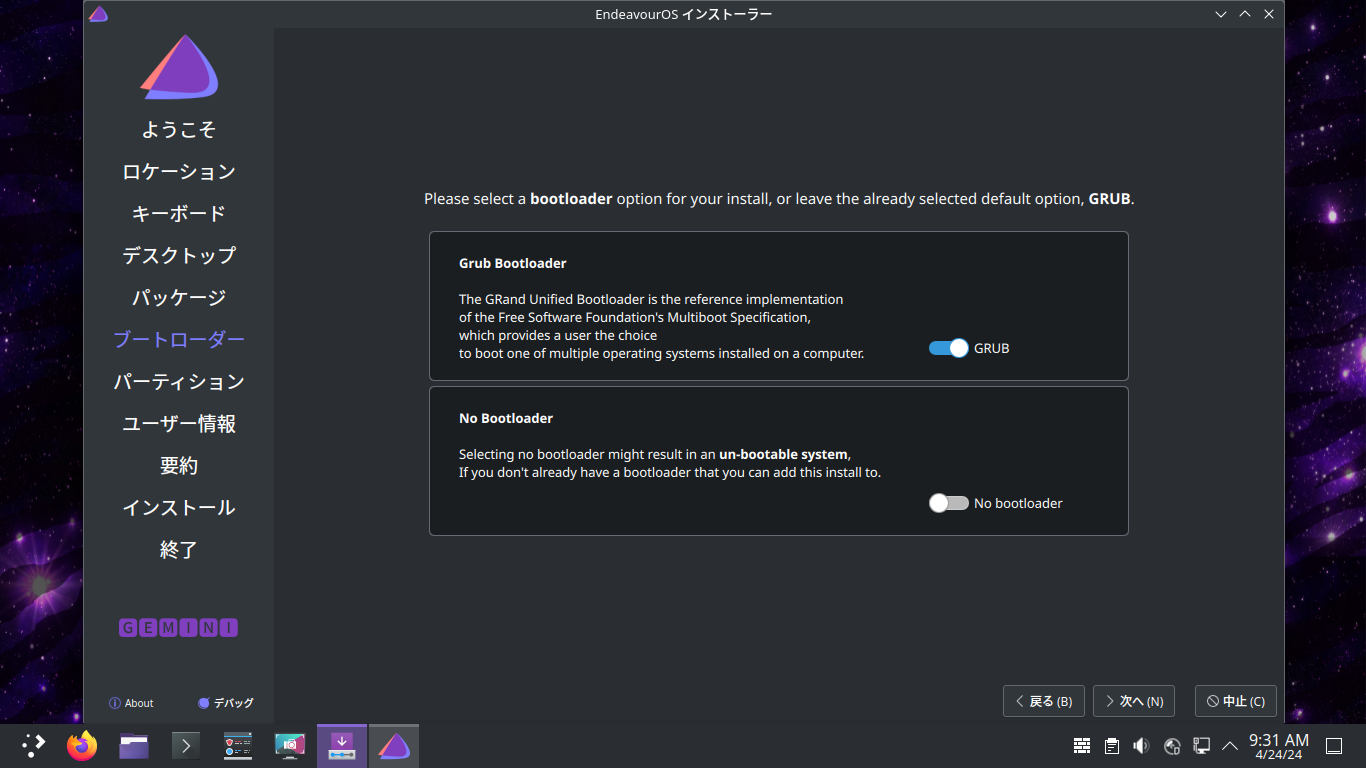Open the wired display tray icon
The height and width of the screenshot is (768, 1366).
coord(1202,746)
